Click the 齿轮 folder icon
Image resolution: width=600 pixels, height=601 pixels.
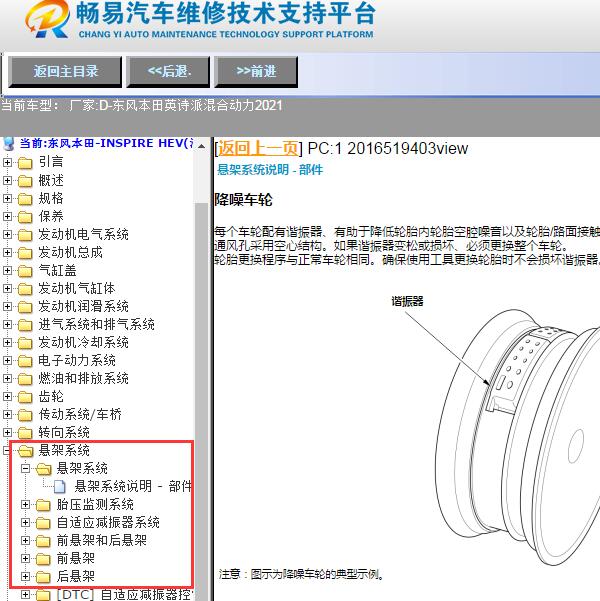(25, 397)
